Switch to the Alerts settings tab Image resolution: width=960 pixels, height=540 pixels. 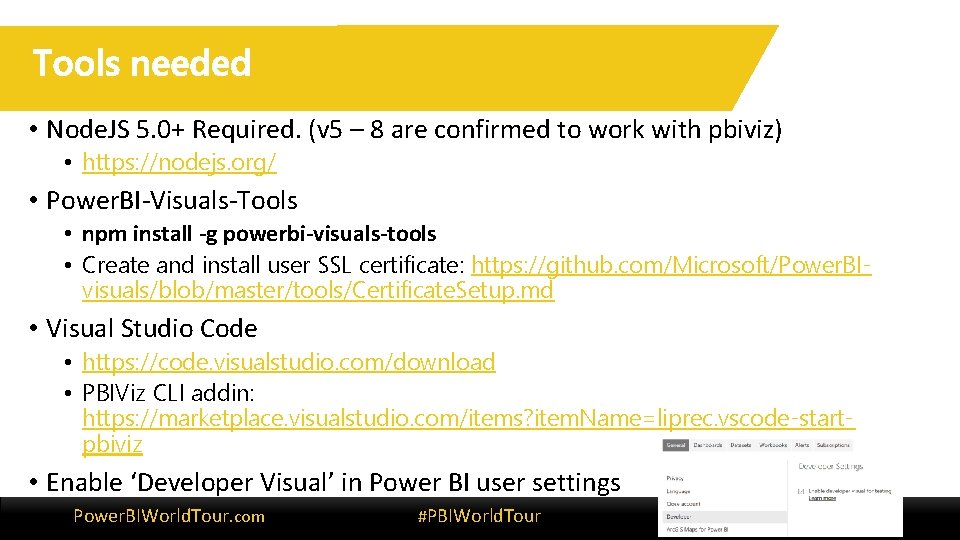point(801,445)
